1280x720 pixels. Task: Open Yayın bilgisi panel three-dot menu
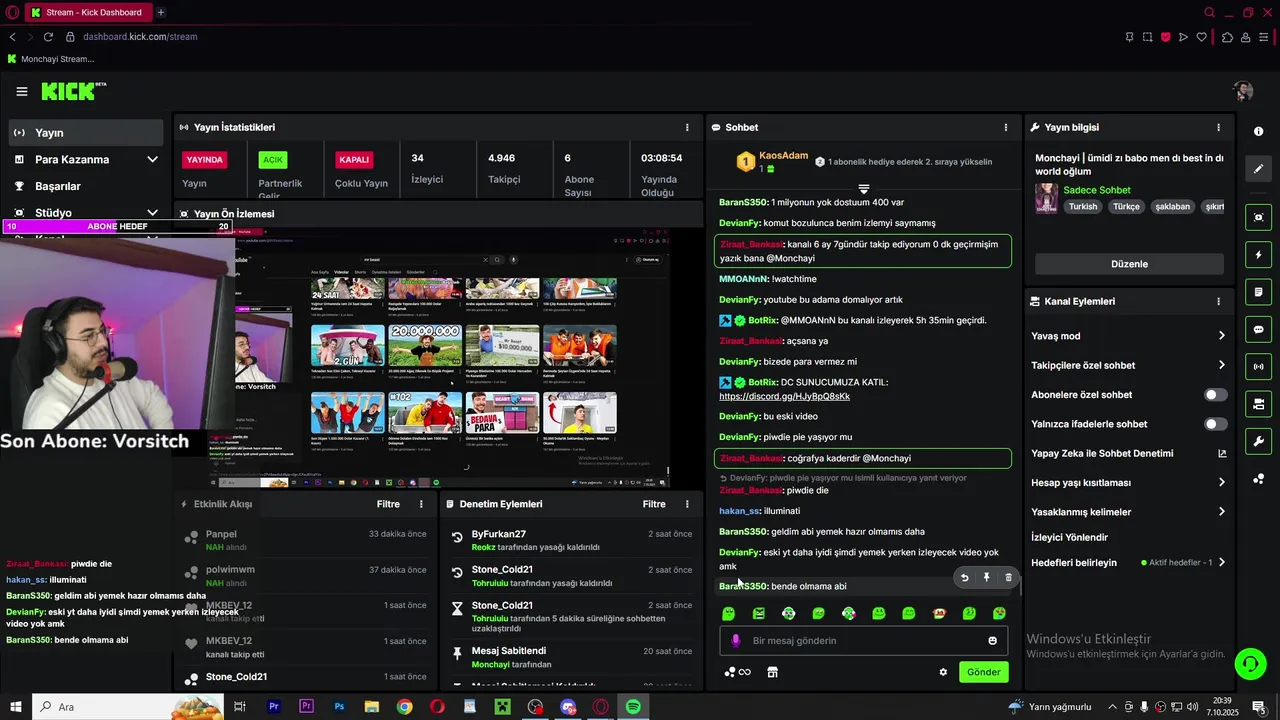point(1218,128)
